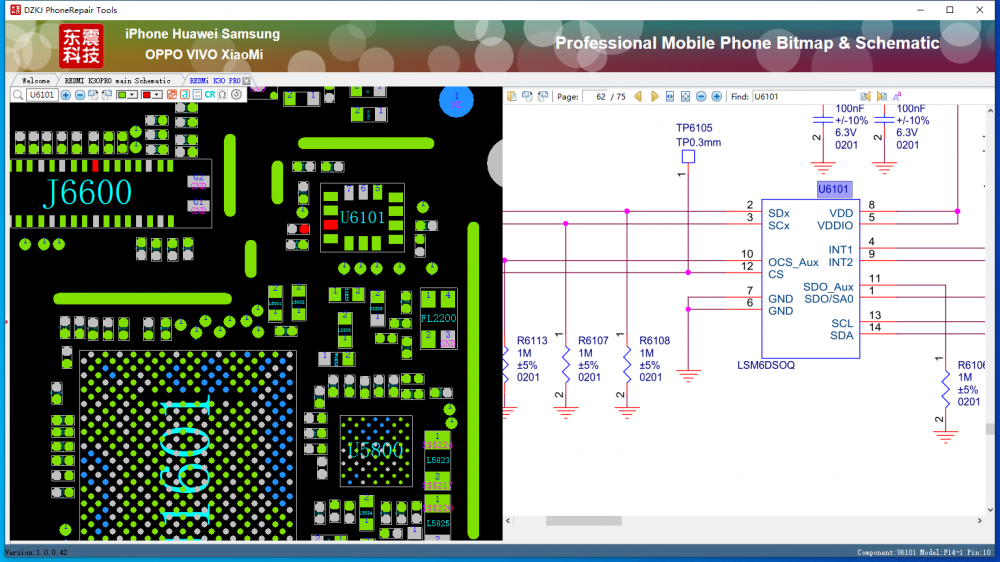Toggle the letter 'a' label icon
The image size is (1000, 562).
[x=184, y=95]
